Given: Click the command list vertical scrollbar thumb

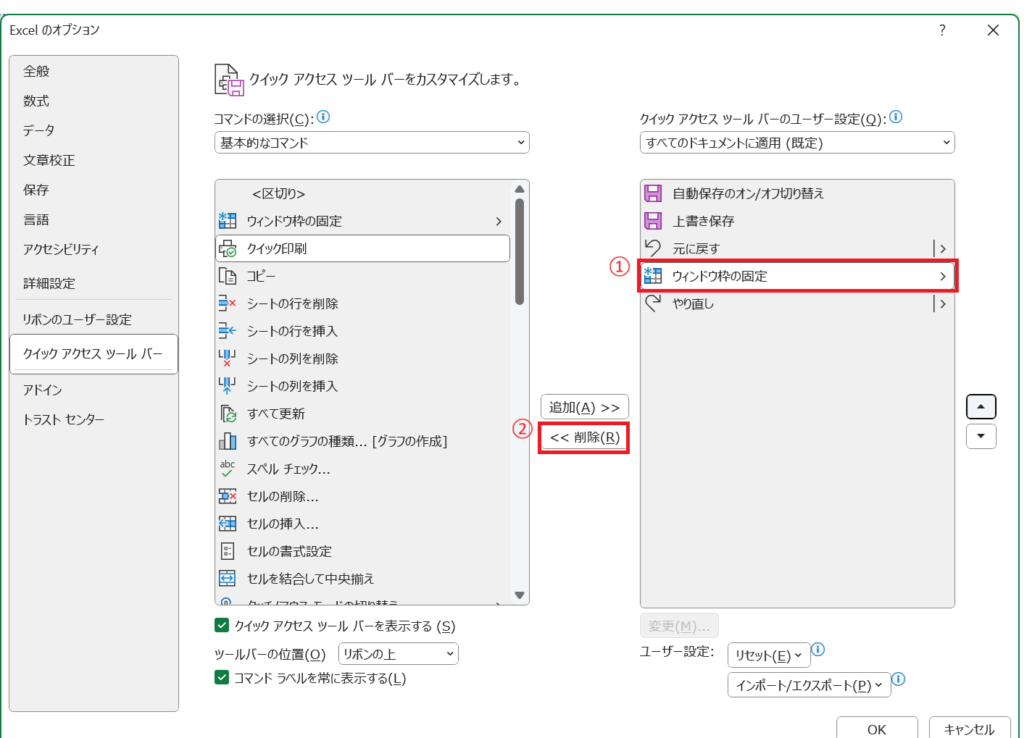Looking at the screenshot, I should point(520,251).
